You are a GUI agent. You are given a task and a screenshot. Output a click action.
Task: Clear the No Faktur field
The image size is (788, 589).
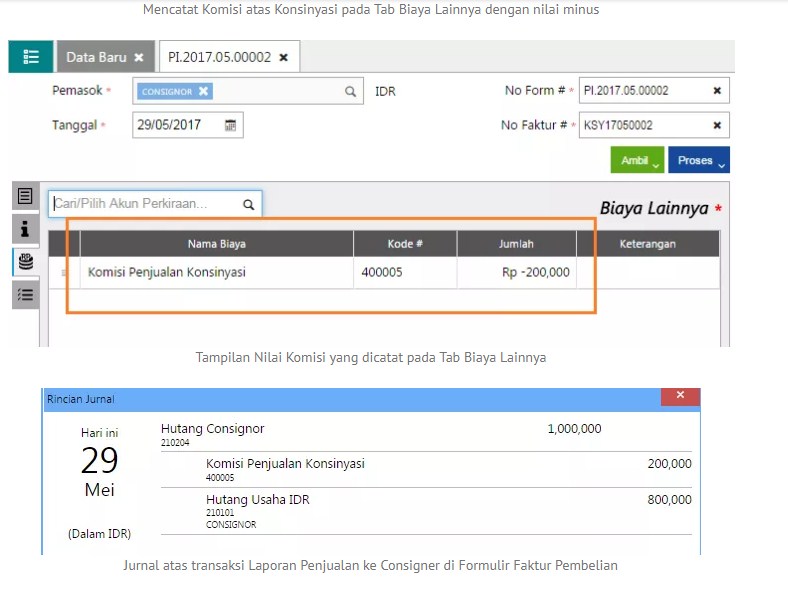pyautogui.click(x=717, y=125)
